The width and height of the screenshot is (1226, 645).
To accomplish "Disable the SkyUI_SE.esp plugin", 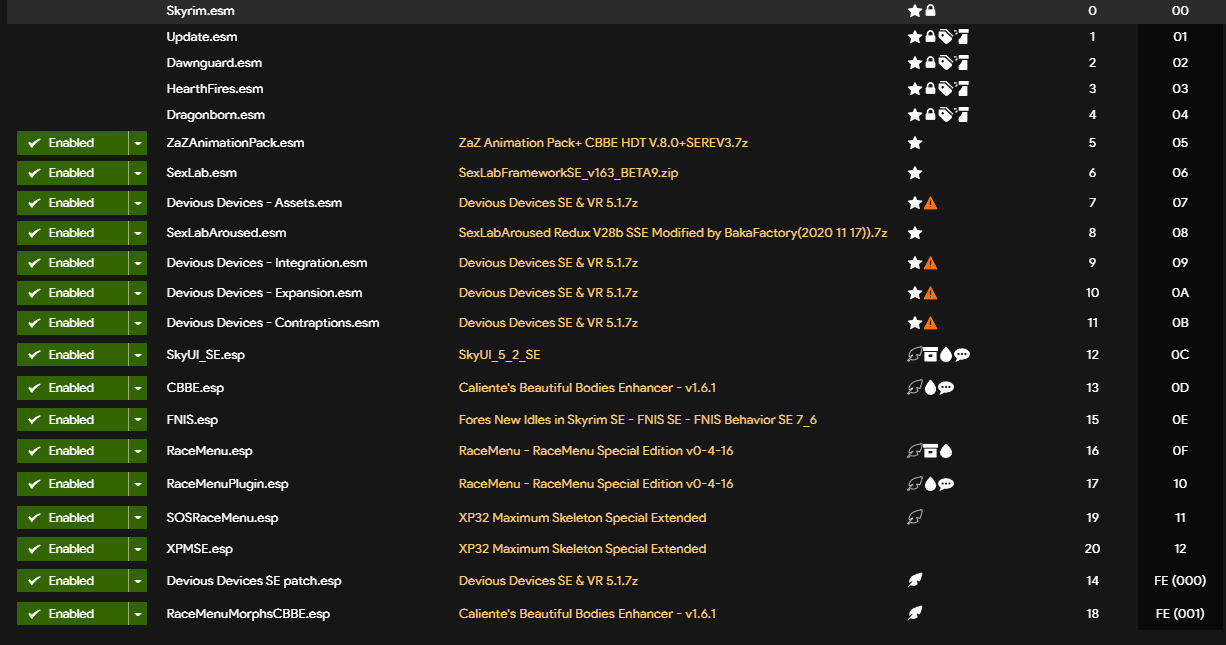I will point(72,355).
